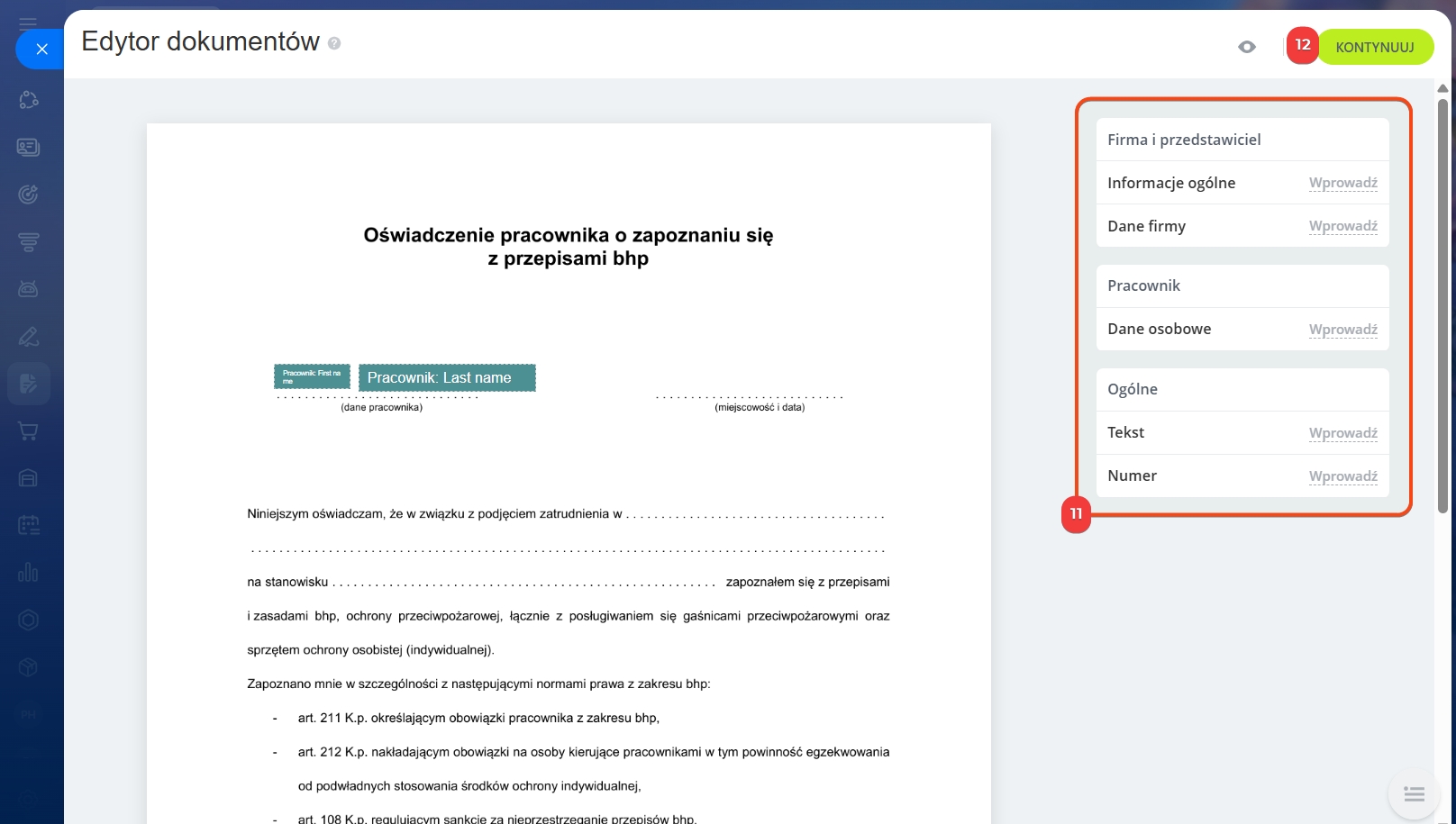Select the Pracownik: First name field block
Image resolution: width=1456 pixels, height=824 pixels.
pos(312,376)
